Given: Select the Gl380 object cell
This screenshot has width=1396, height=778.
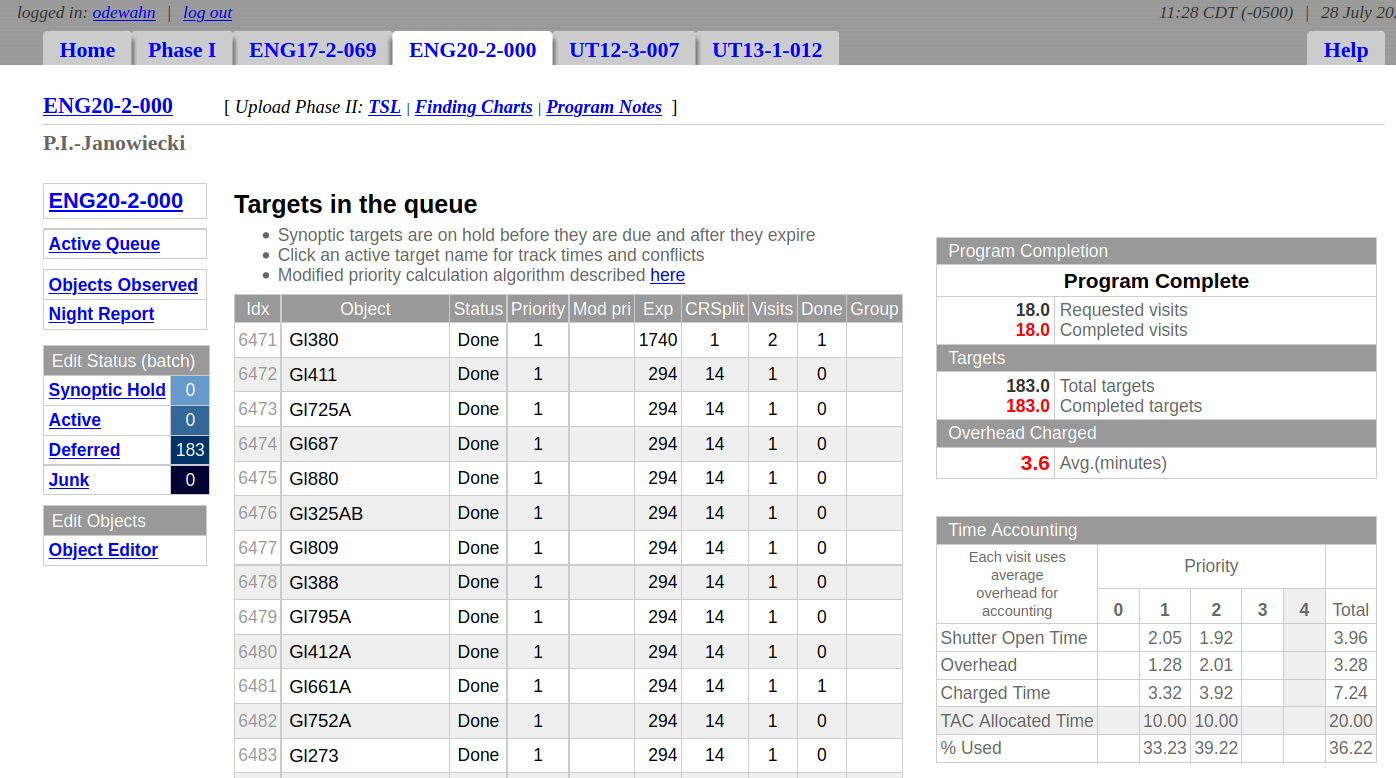Looking at the screenshot, I should click(x=365, y=340).
